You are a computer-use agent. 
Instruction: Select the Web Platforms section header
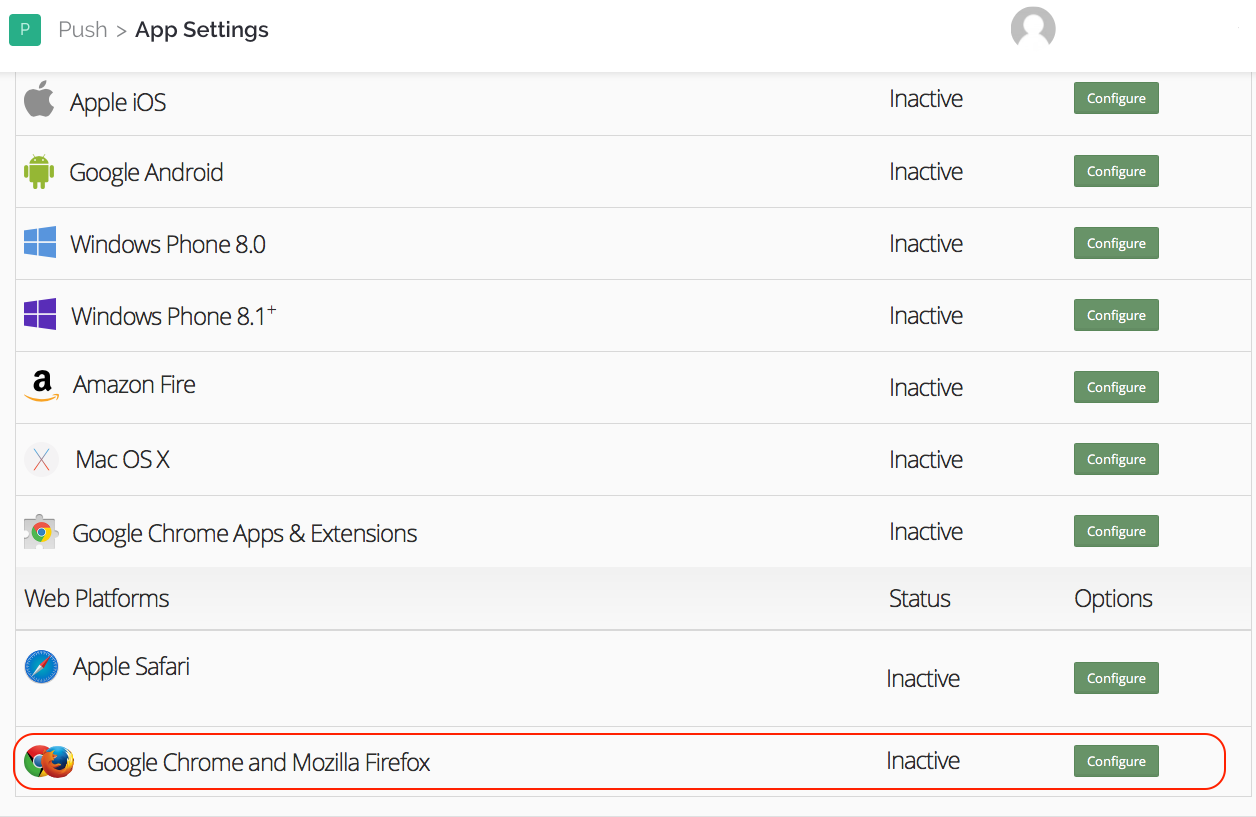click(94, 597)
